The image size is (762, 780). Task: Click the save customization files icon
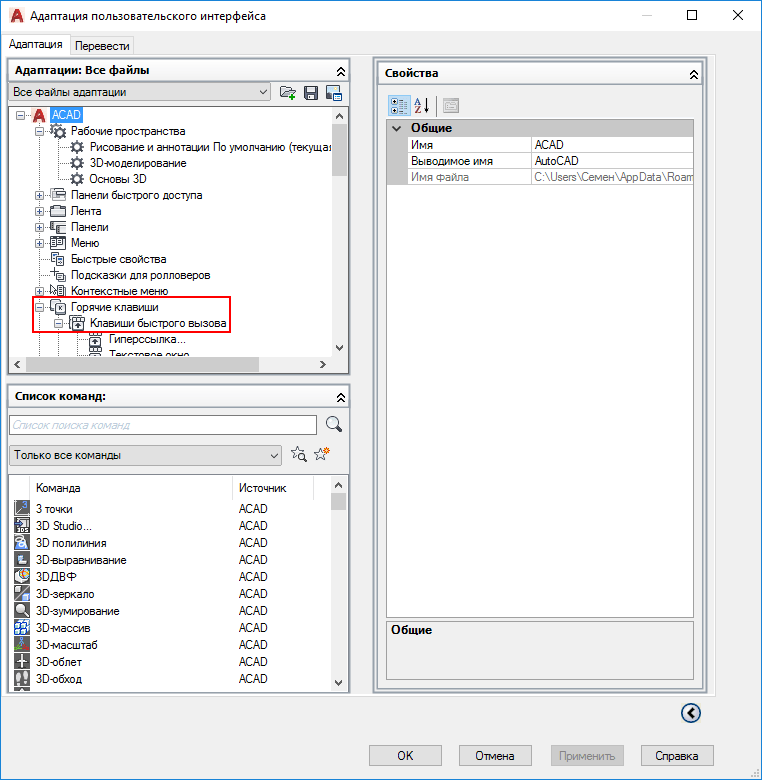click(311, 92)
